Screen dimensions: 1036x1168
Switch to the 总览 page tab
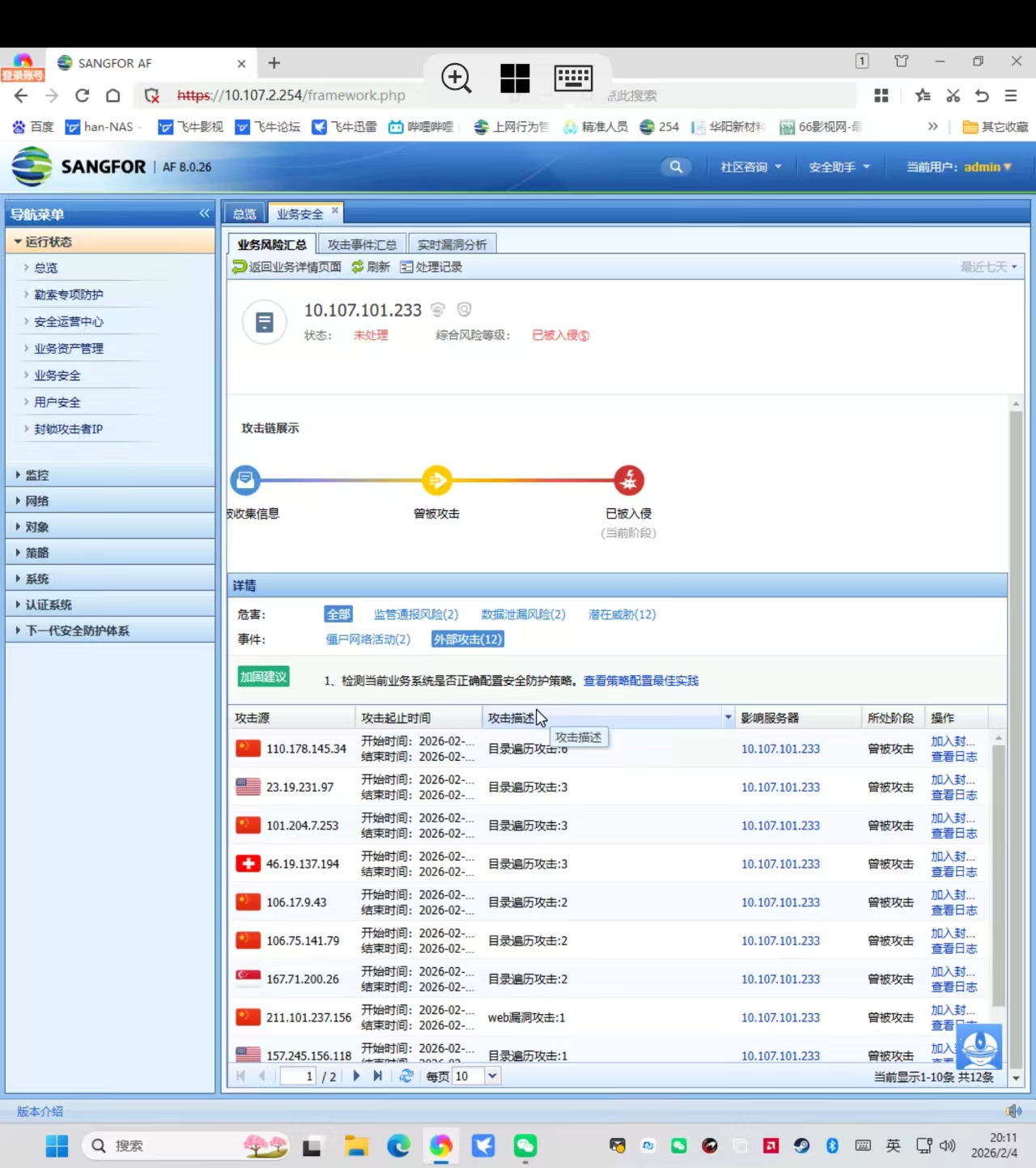click(244, 214)
